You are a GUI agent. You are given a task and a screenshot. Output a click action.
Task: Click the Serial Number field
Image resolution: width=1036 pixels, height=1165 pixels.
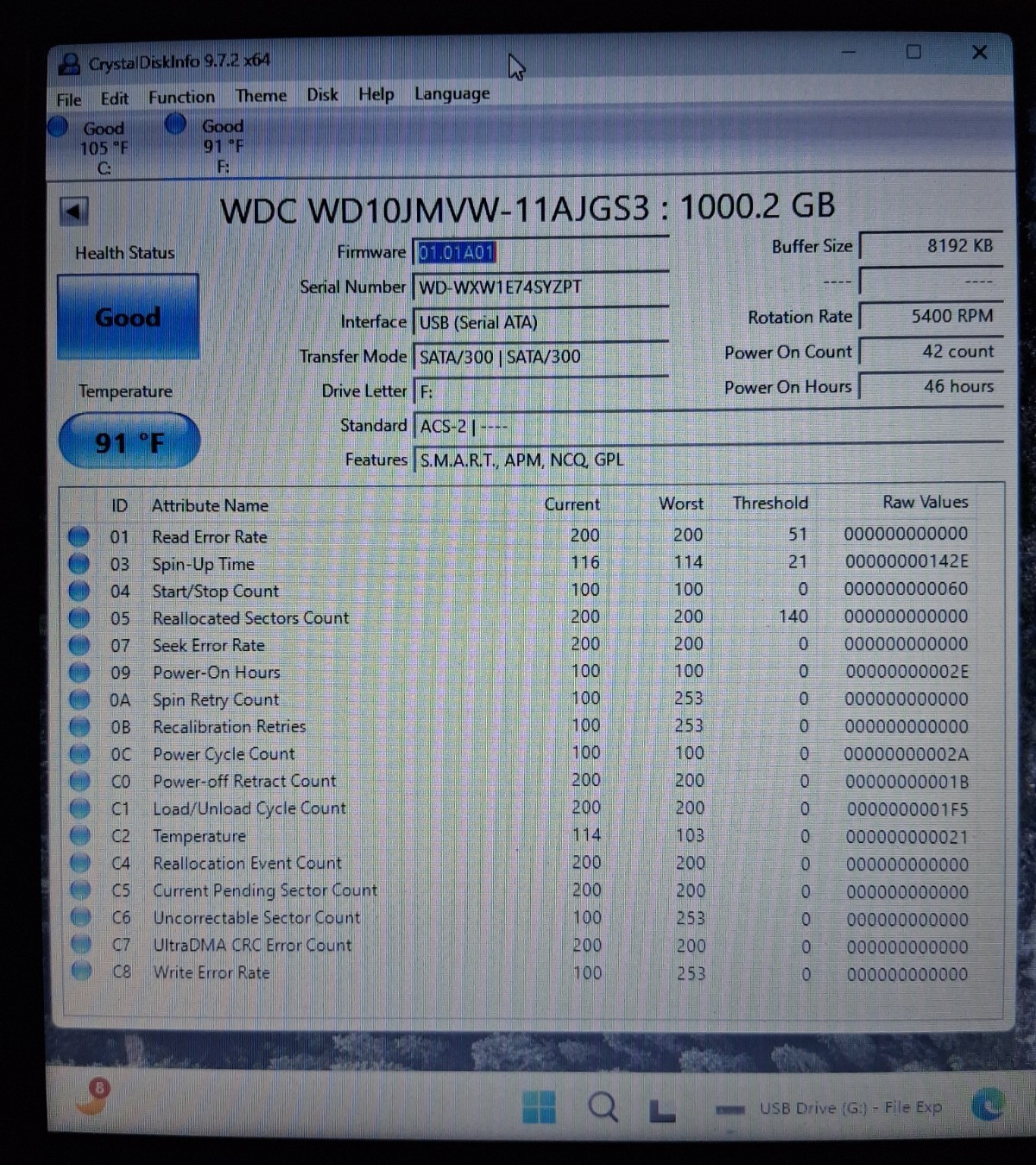pyautogui.click(x=540, y=287)
